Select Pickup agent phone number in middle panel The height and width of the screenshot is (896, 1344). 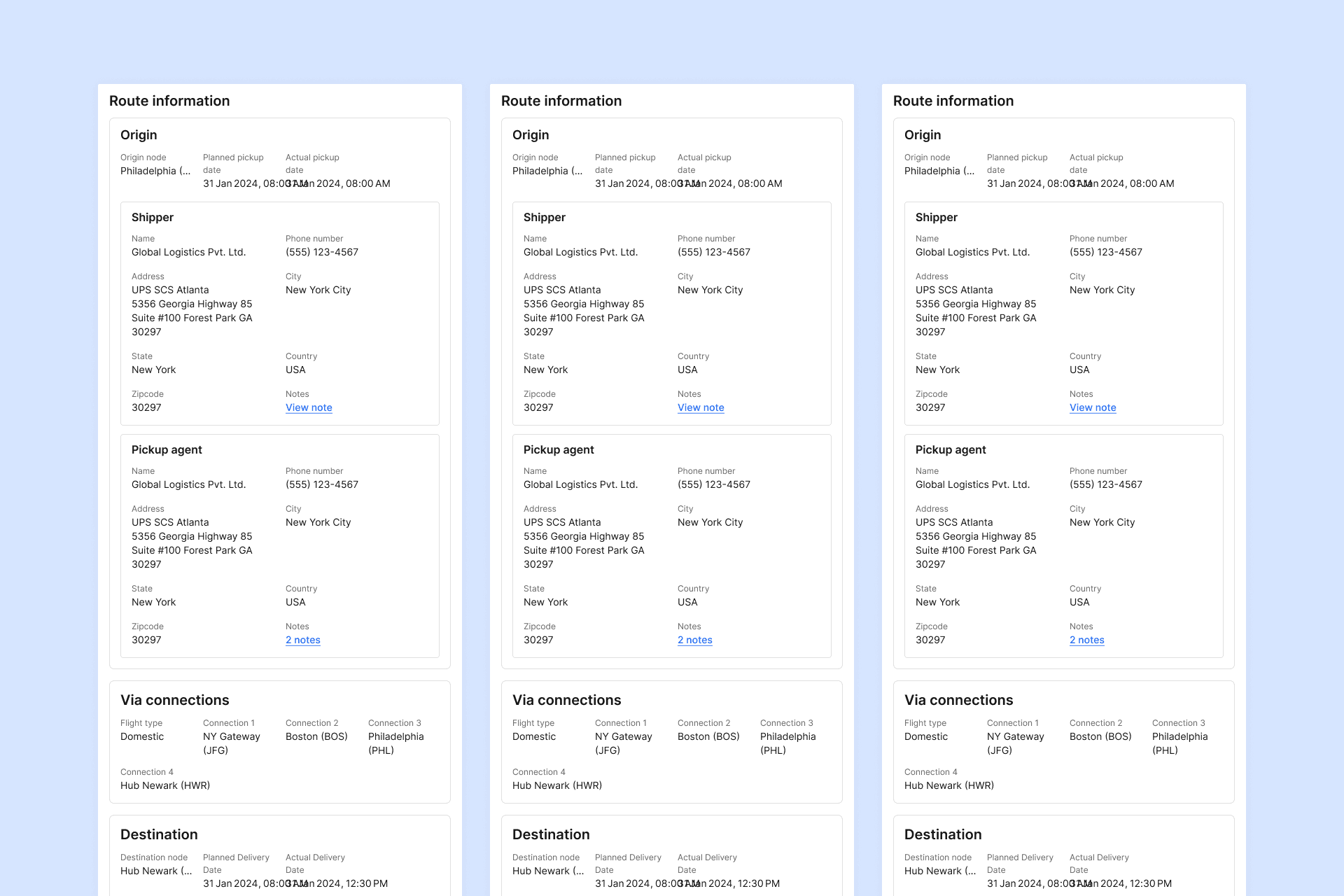pyautogui.click(x=713, y=484)
